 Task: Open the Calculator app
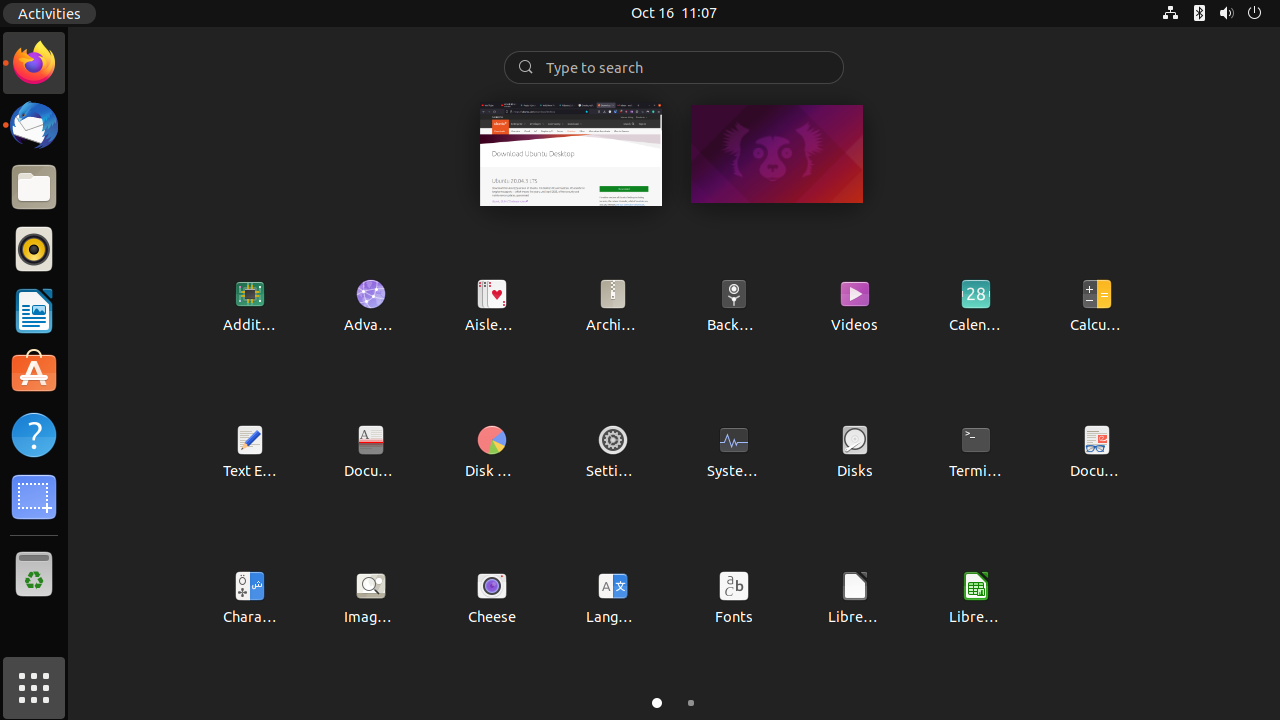[1096, 305]
